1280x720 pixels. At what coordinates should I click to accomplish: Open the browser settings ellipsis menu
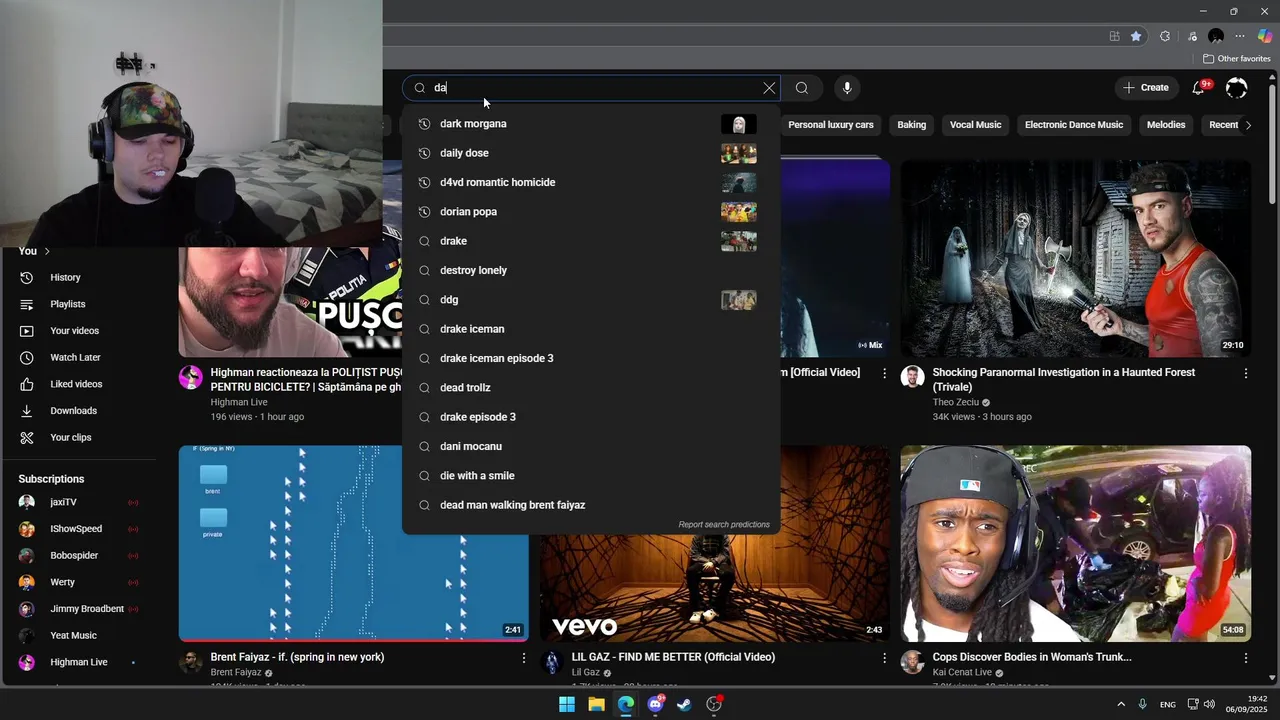click(x=1240, y=36)
